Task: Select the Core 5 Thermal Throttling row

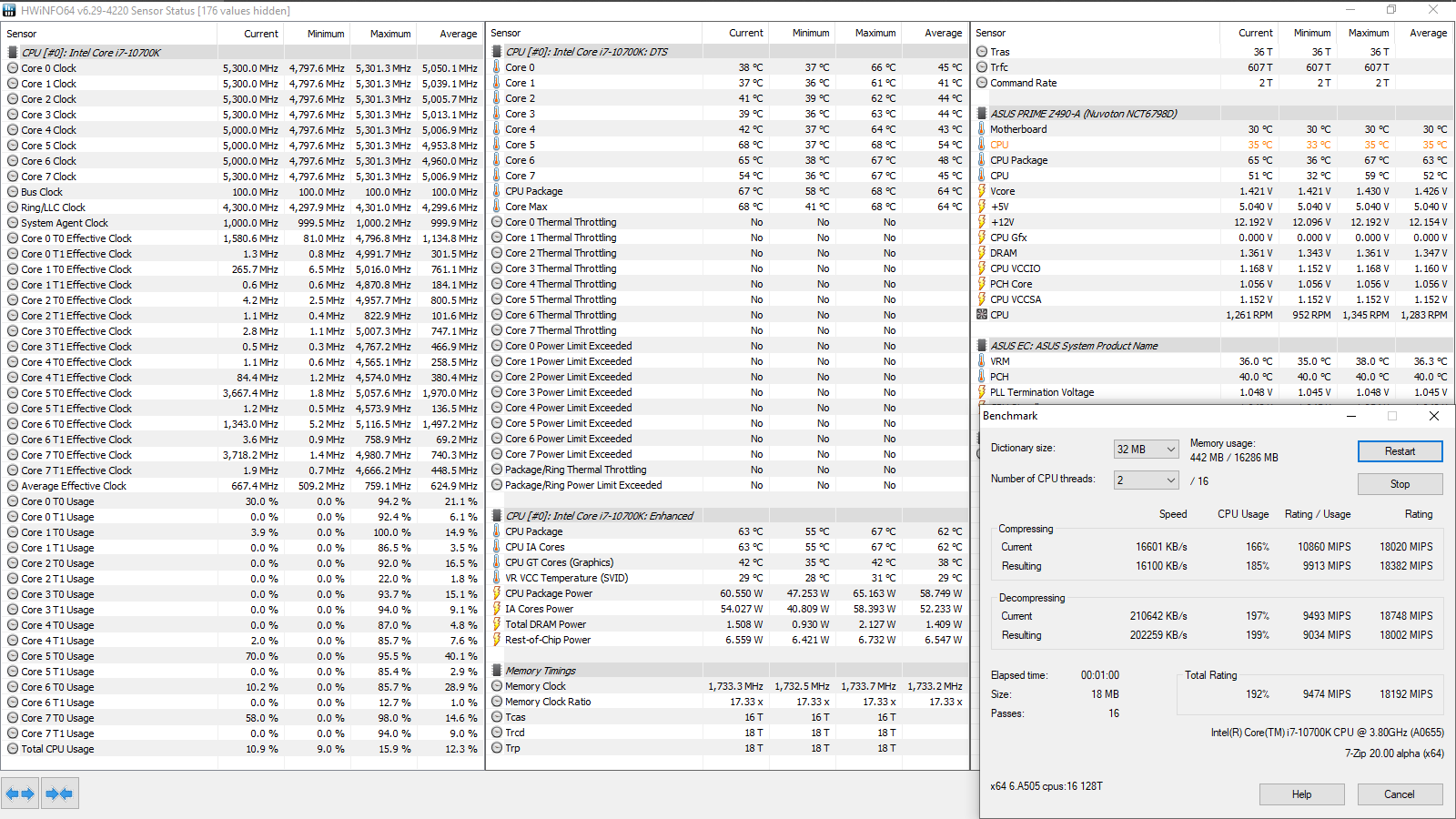Action: coord(728,299)
